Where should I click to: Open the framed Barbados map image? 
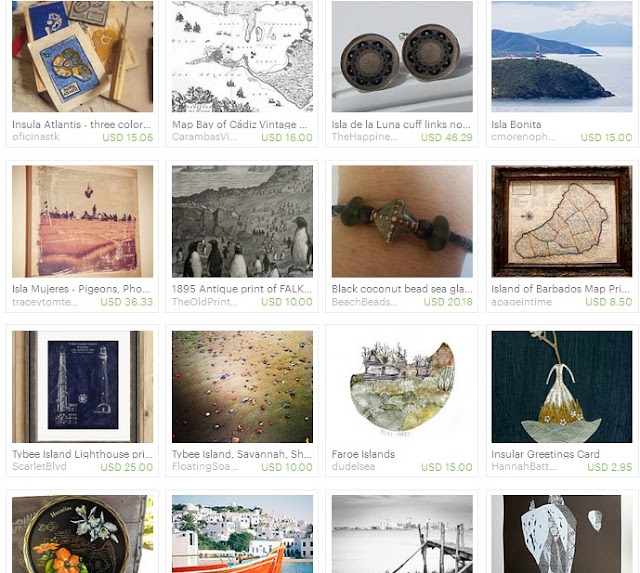point(562,221)
